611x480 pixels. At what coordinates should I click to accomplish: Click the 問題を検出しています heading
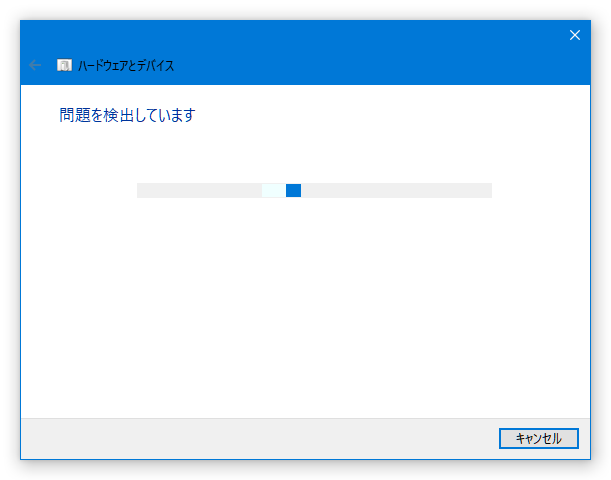point(127,115)
